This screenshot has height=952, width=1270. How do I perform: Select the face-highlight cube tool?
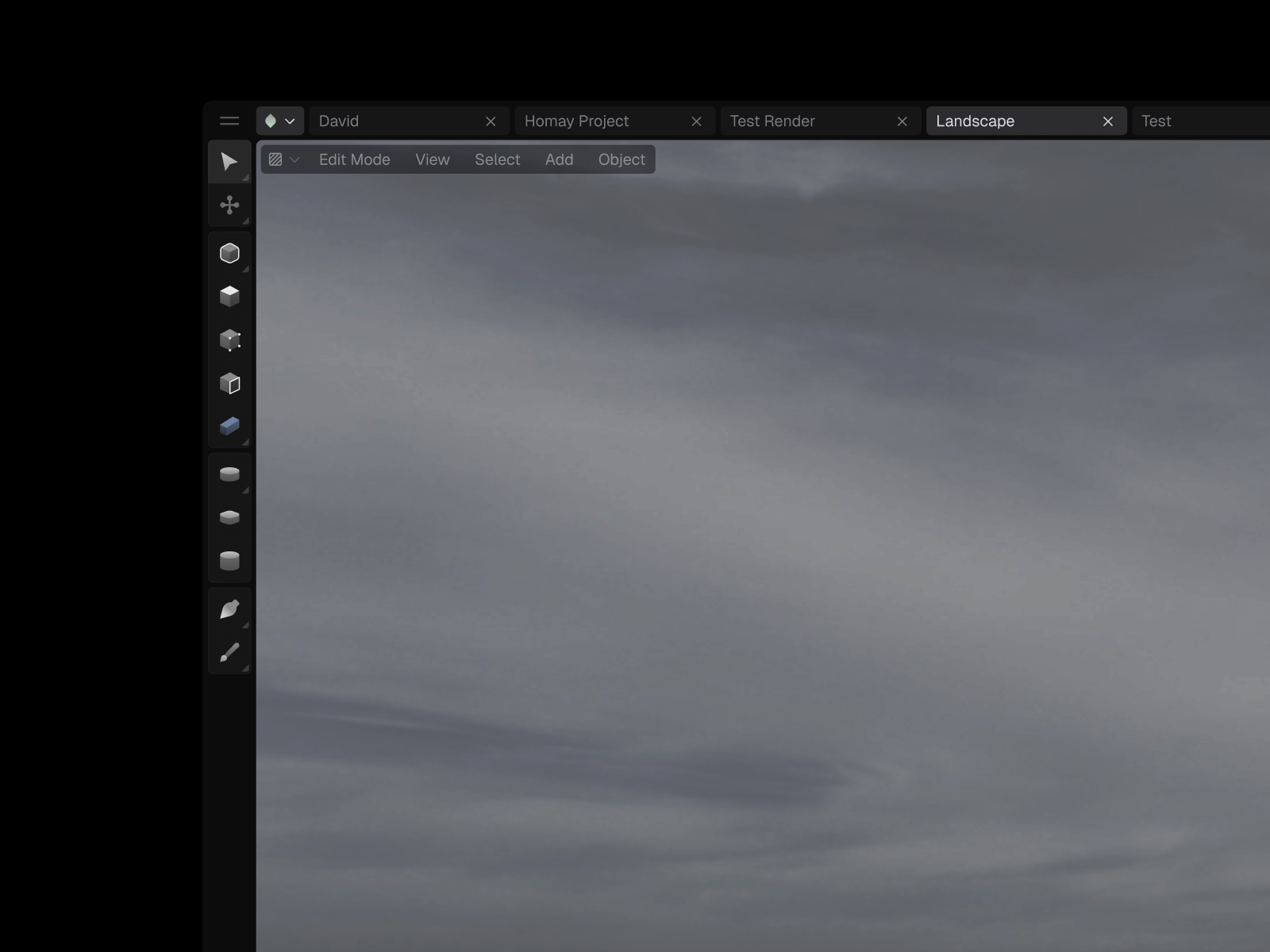[229, 384]
